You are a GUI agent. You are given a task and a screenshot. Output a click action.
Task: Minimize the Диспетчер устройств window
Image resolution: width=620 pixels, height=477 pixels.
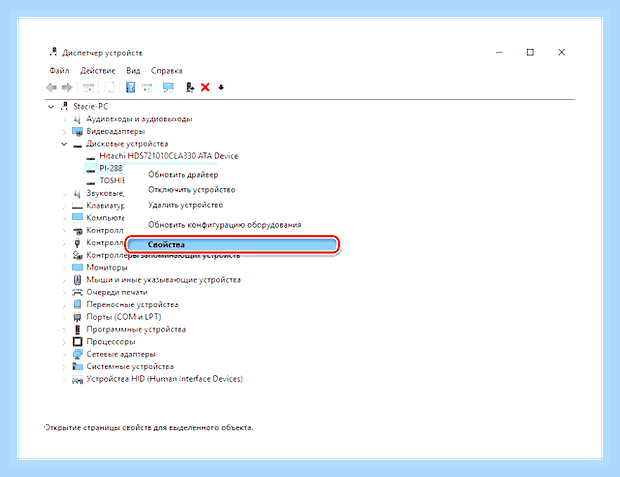pos(499,52)
